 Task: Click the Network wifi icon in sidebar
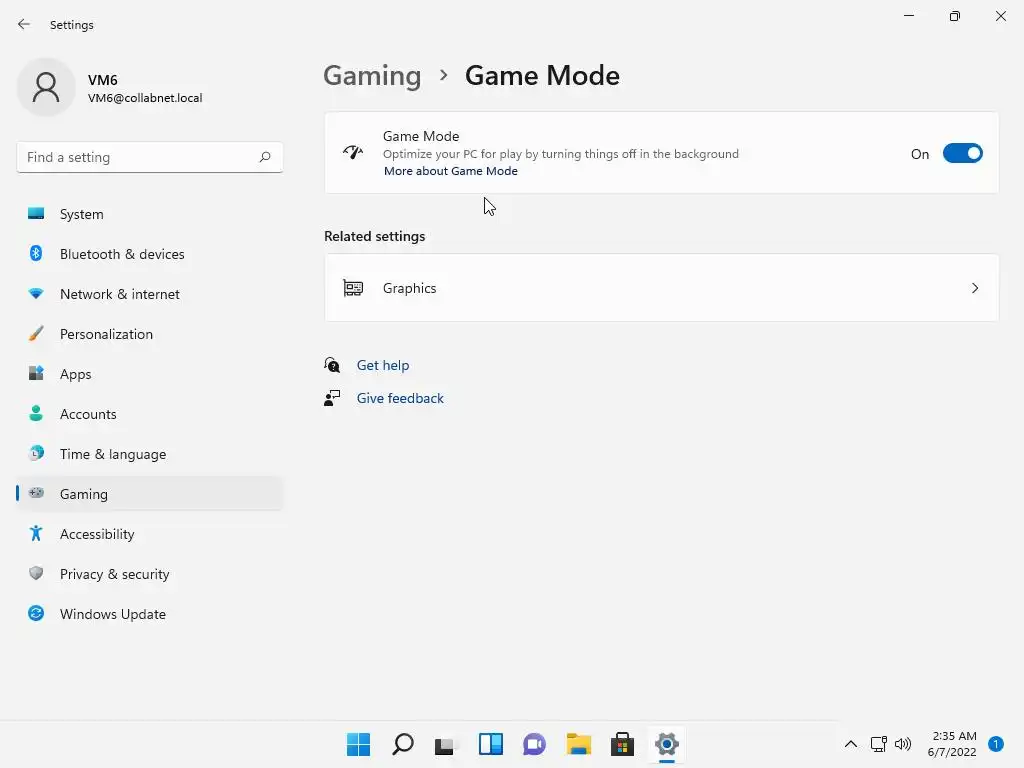click(x=36, y=294)
